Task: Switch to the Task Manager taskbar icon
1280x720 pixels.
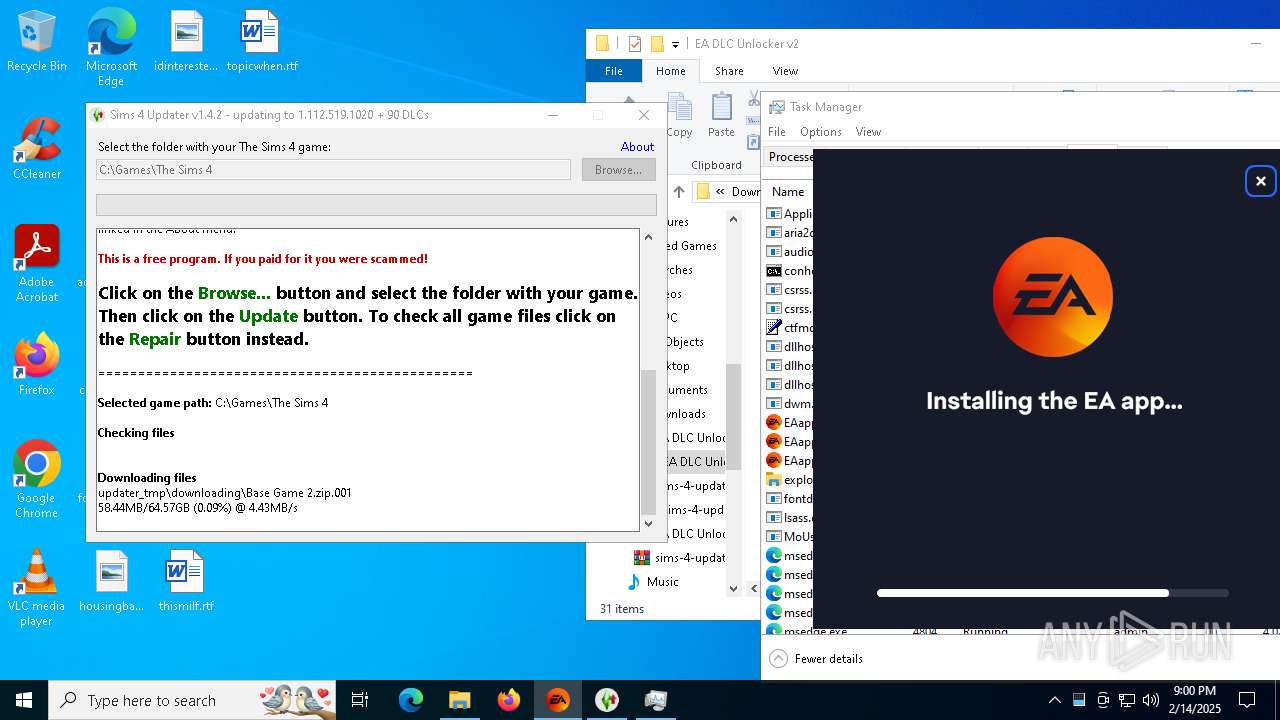Action: pos(655,700)
